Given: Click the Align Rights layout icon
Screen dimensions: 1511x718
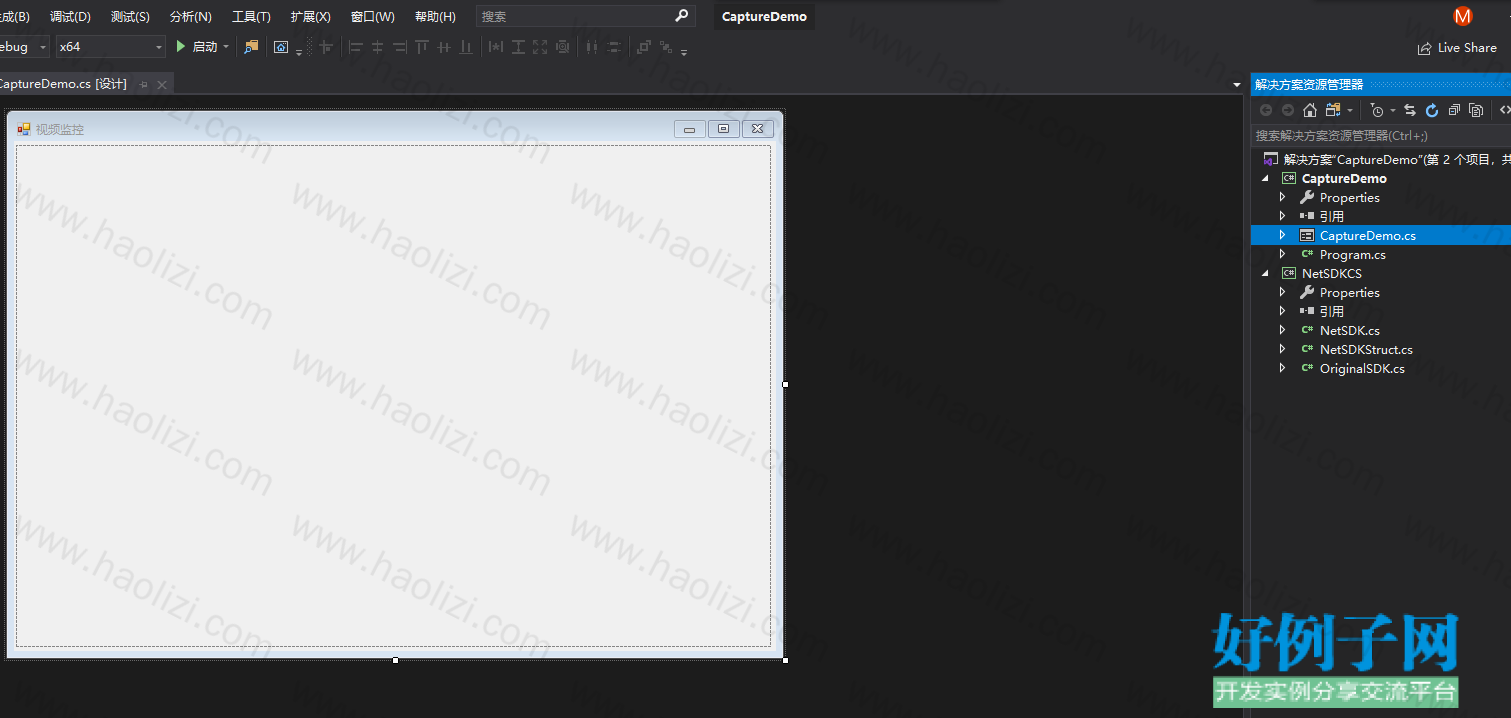Looking at the screenshot, I should [x=400, y=47].
